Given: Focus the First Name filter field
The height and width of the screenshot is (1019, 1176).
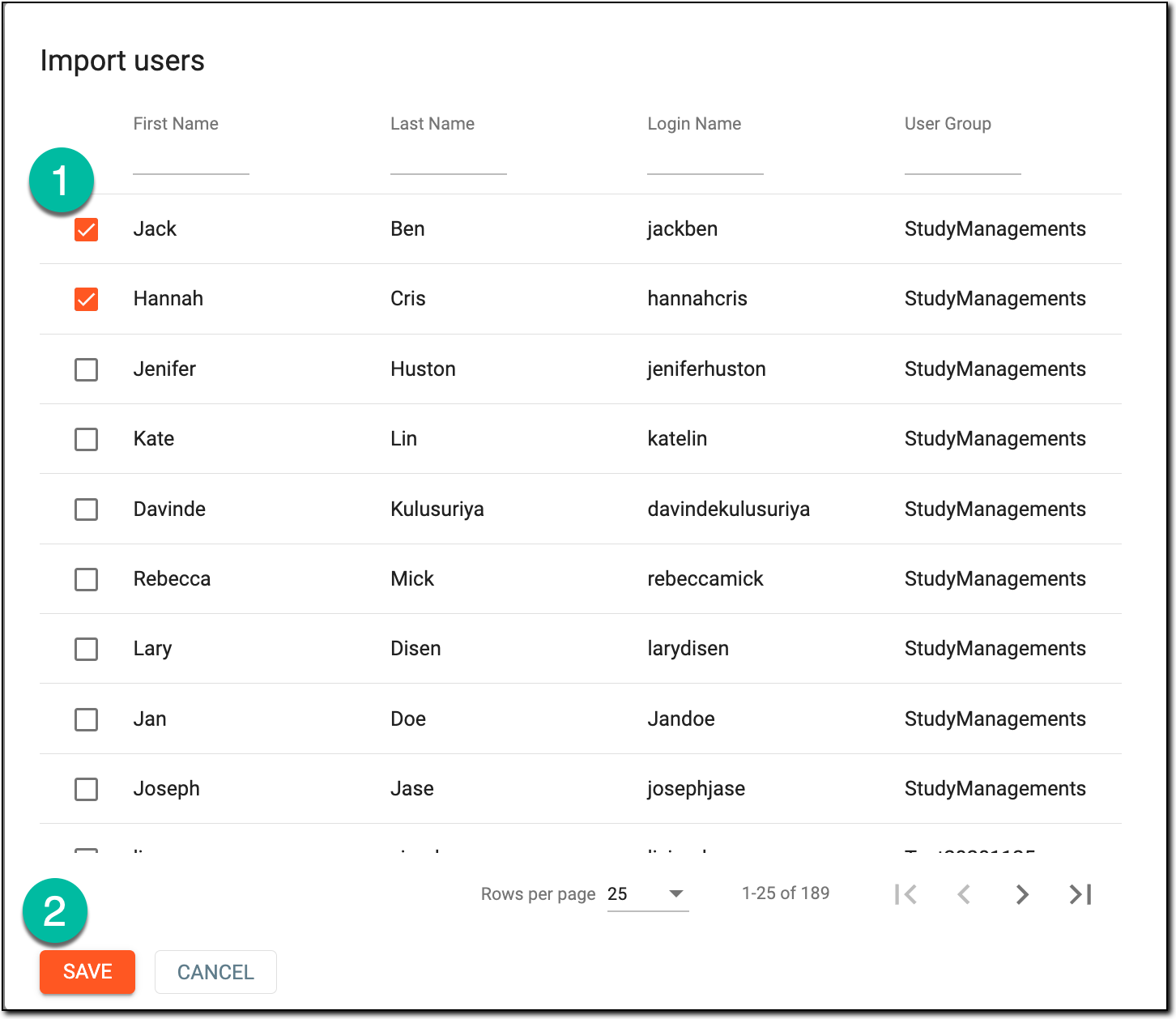Looking at the screenshot, I should pos(191,160).
